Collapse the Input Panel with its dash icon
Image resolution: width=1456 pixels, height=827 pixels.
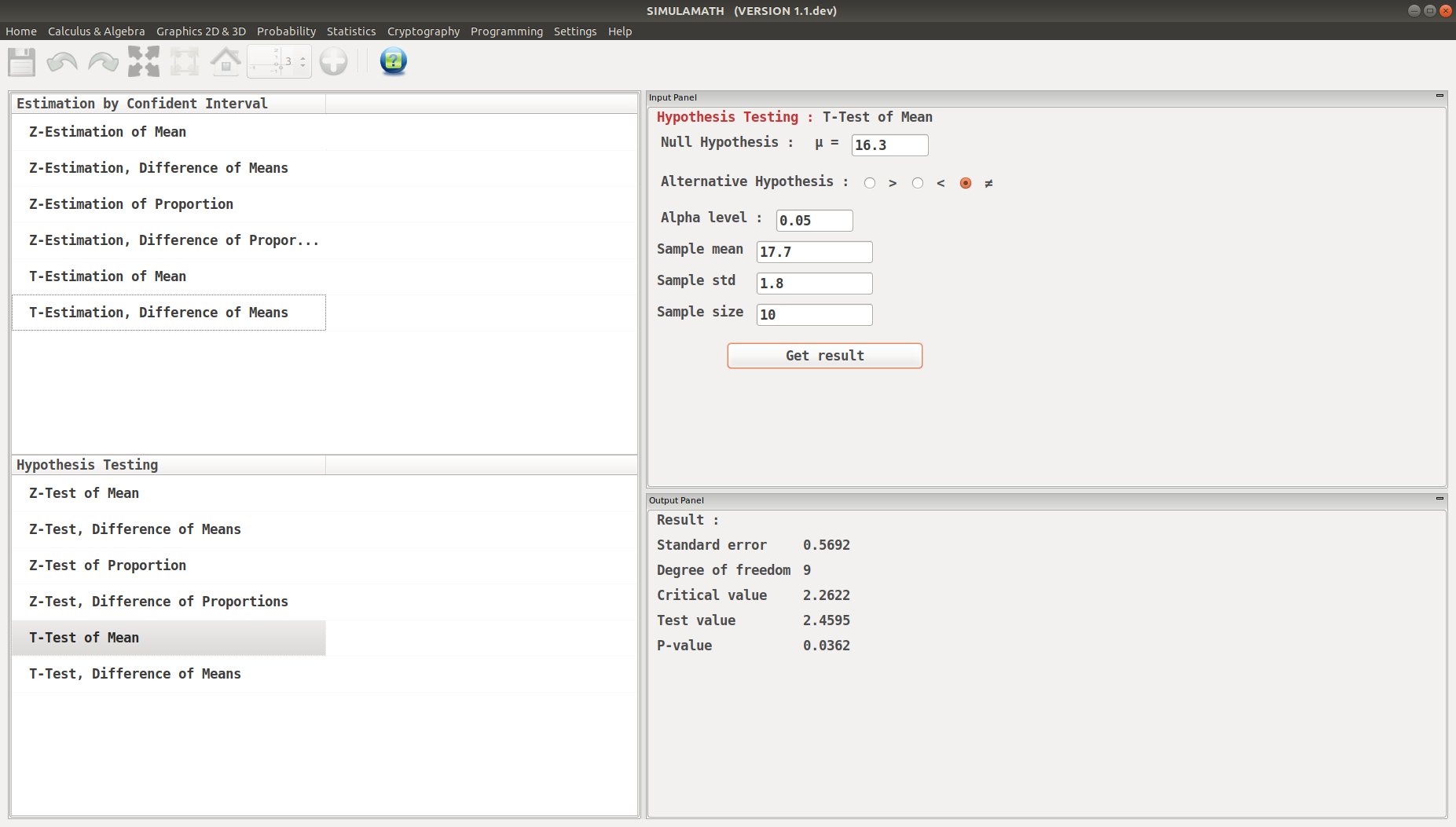click(x=1439, y=96)
